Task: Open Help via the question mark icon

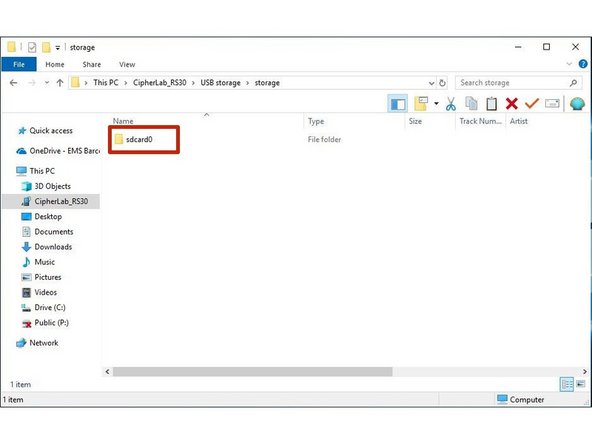Action: coord(583,64)
